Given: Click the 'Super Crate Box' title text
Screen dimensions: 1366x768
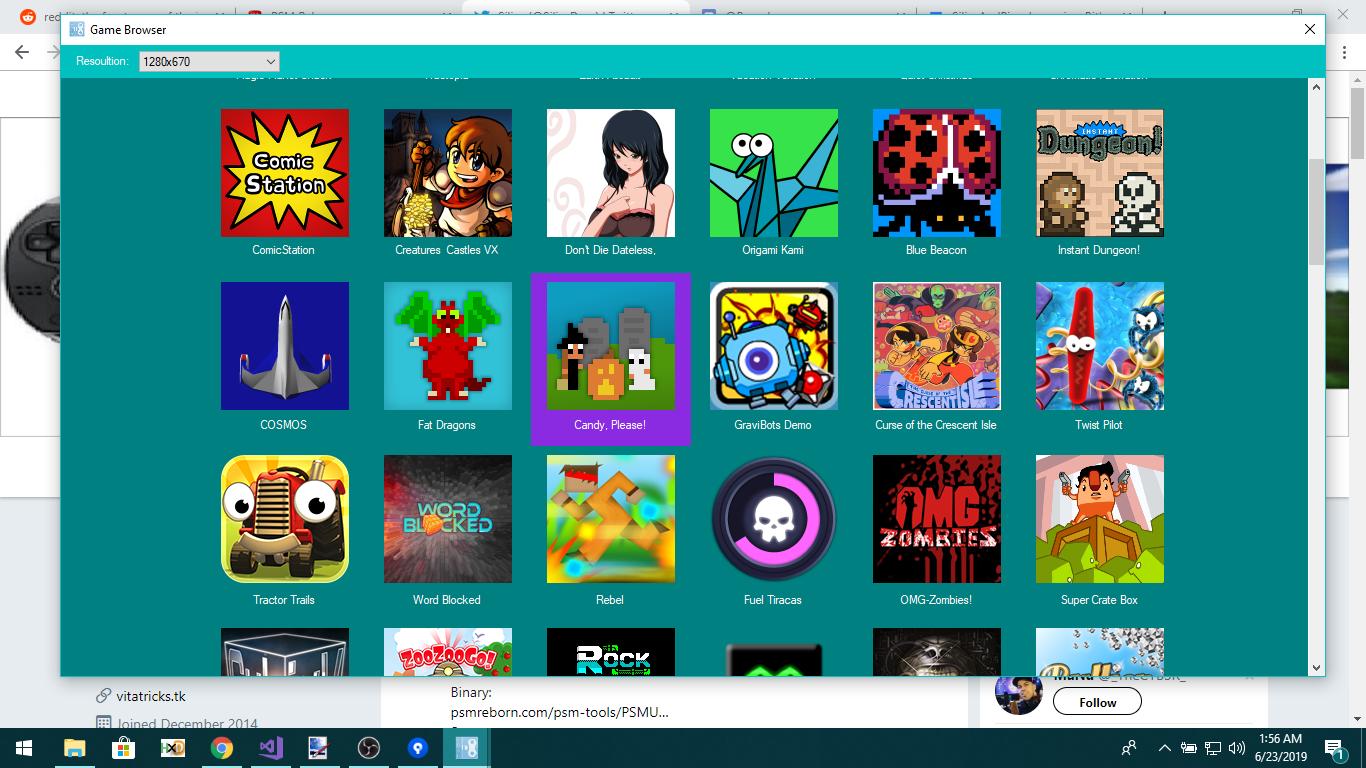Looking at the screenshot, I should click(x=1099, y=600).
